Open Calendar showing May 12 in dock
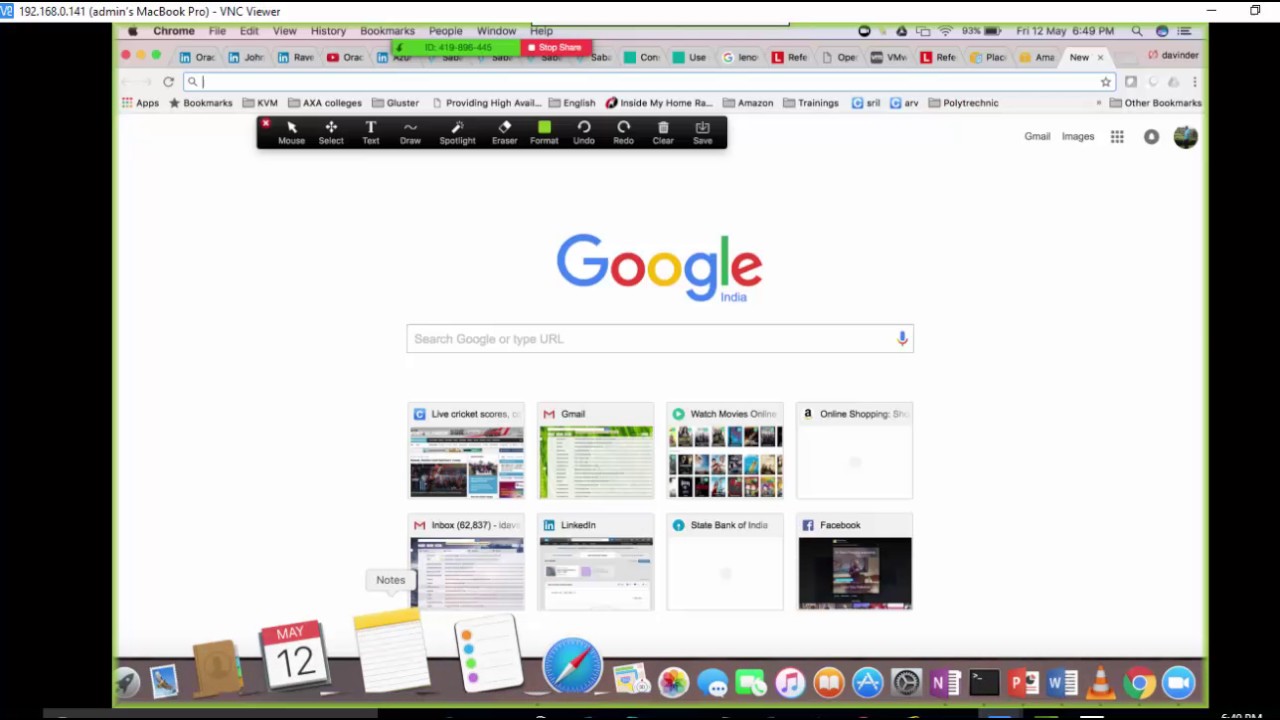Screen dimensions: 1280x720 click(293, 655)
